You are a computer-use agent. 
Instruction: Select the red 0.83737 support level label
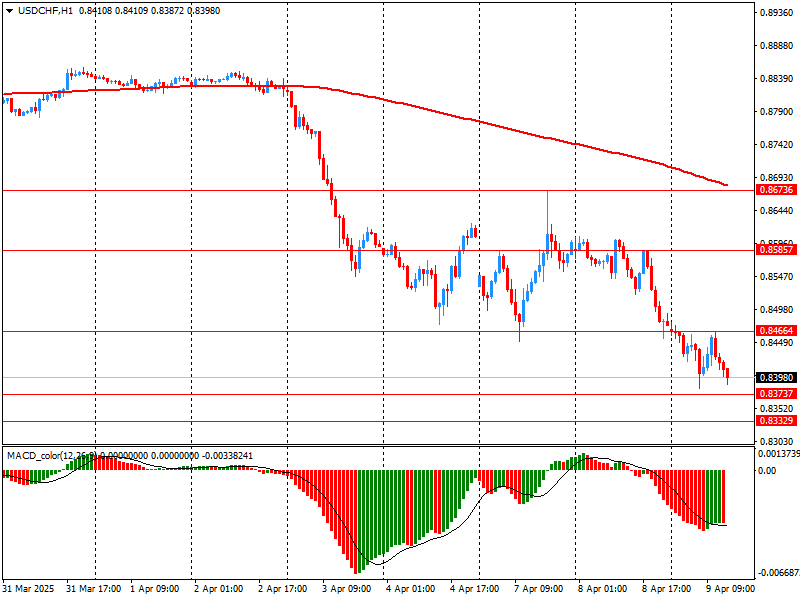[x=776, y=394]
